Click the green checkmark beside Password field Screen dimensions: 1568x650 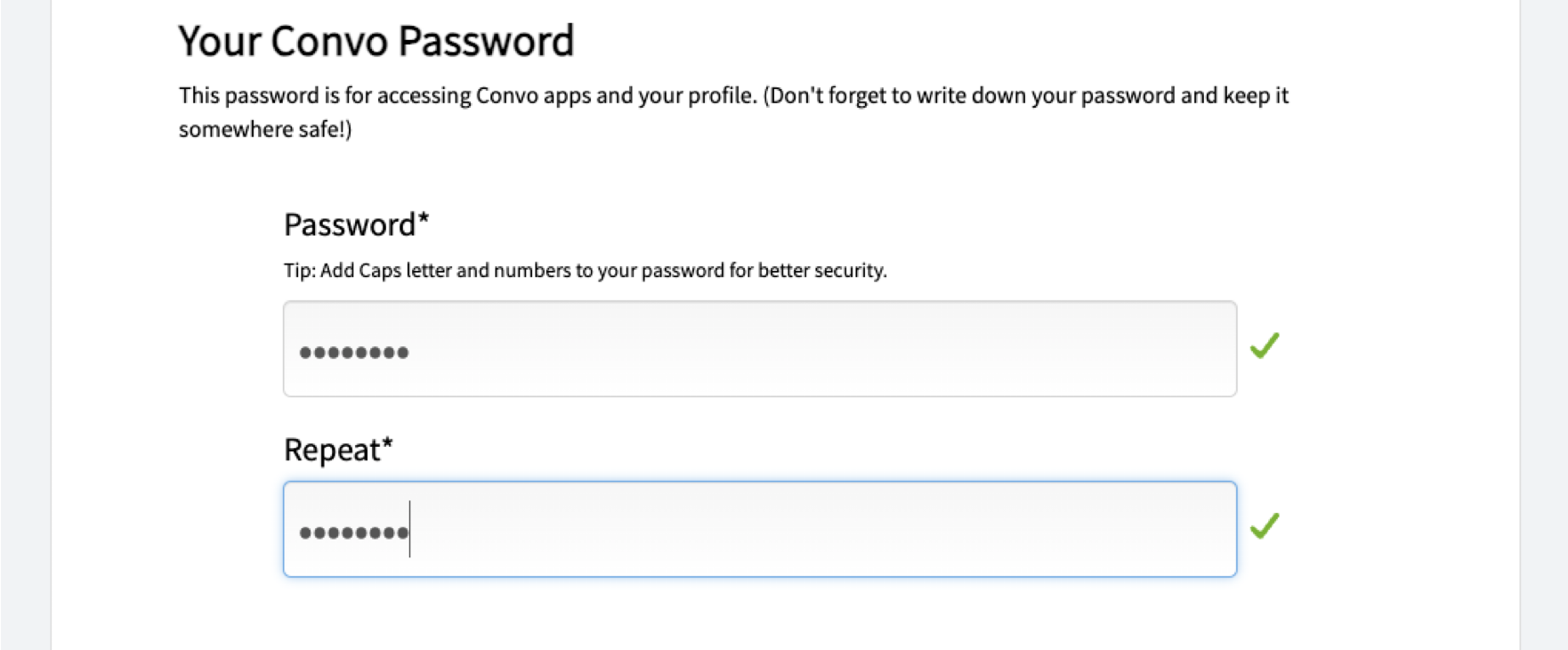click(x=1264, y=345)
